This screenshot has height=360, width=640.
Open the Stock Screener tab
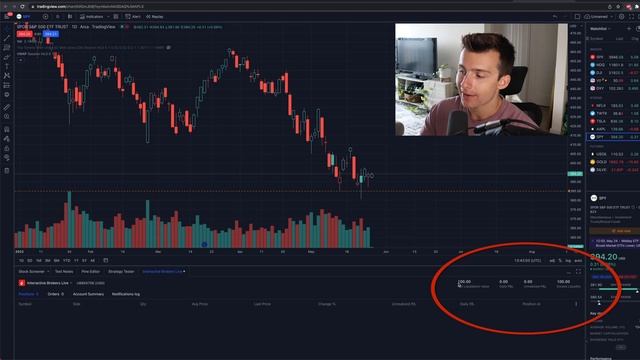pyautogui.click(x=31, y=271)
